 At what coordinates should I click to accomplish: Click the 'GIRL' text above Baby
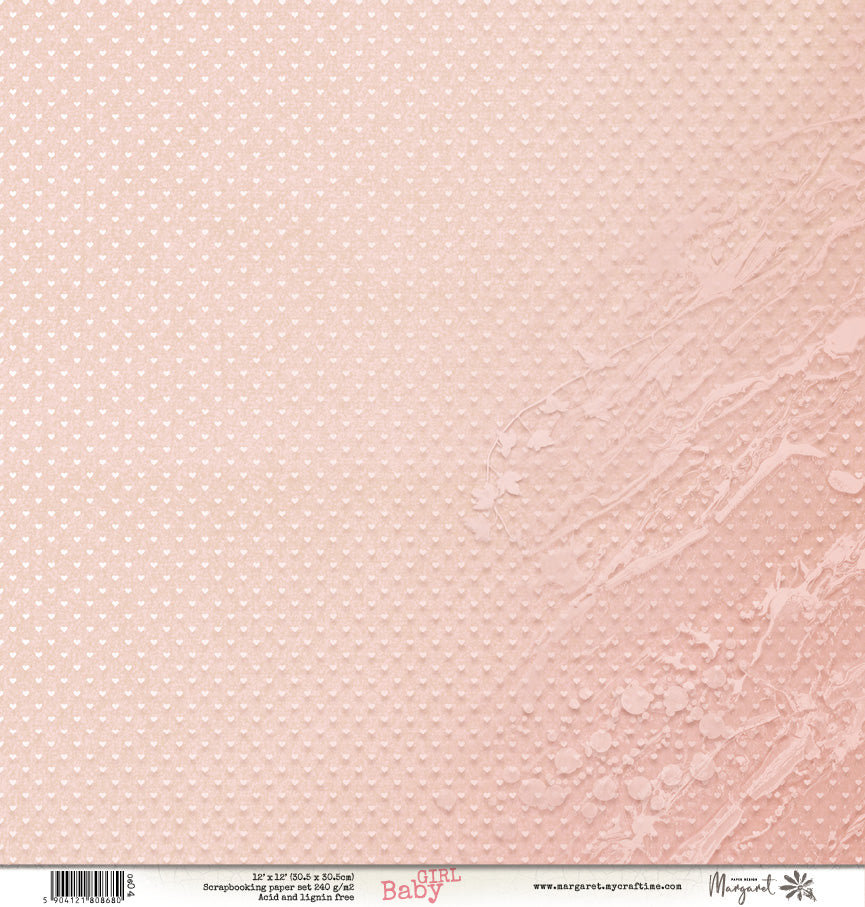[x=438, y=876]
